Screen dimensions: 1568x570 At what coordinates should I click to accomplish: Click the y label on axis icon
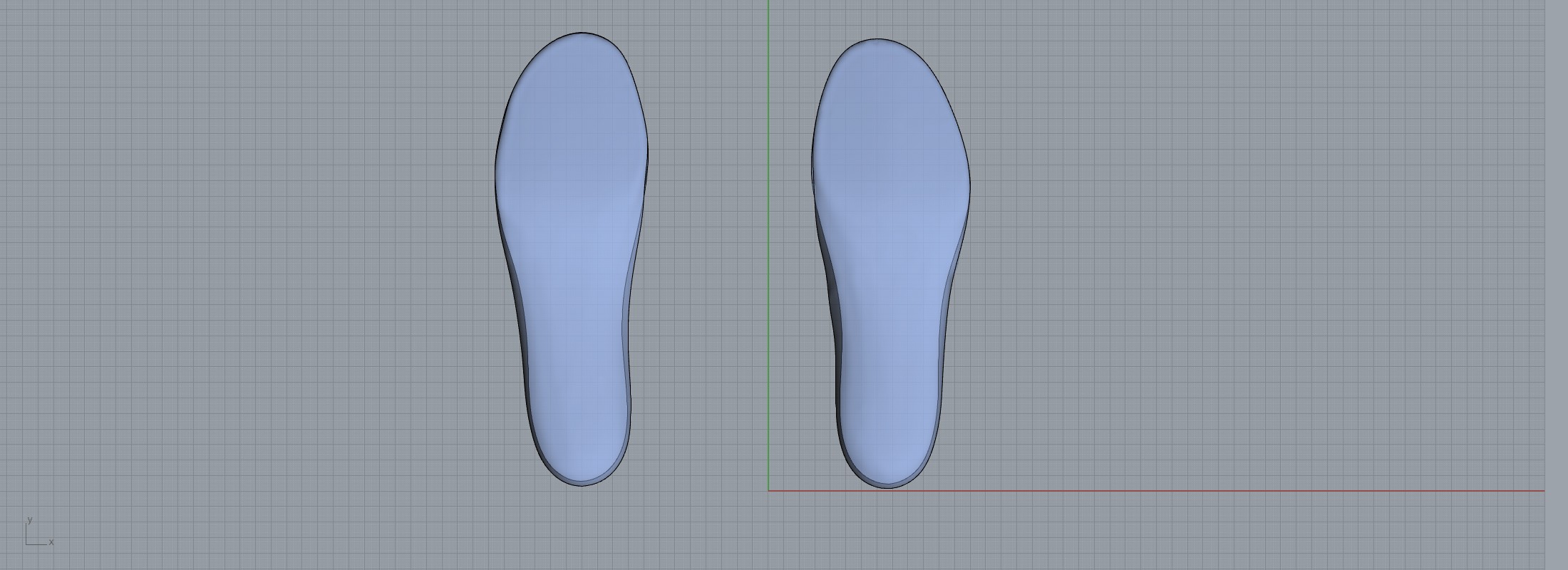[x=29, y=519]
